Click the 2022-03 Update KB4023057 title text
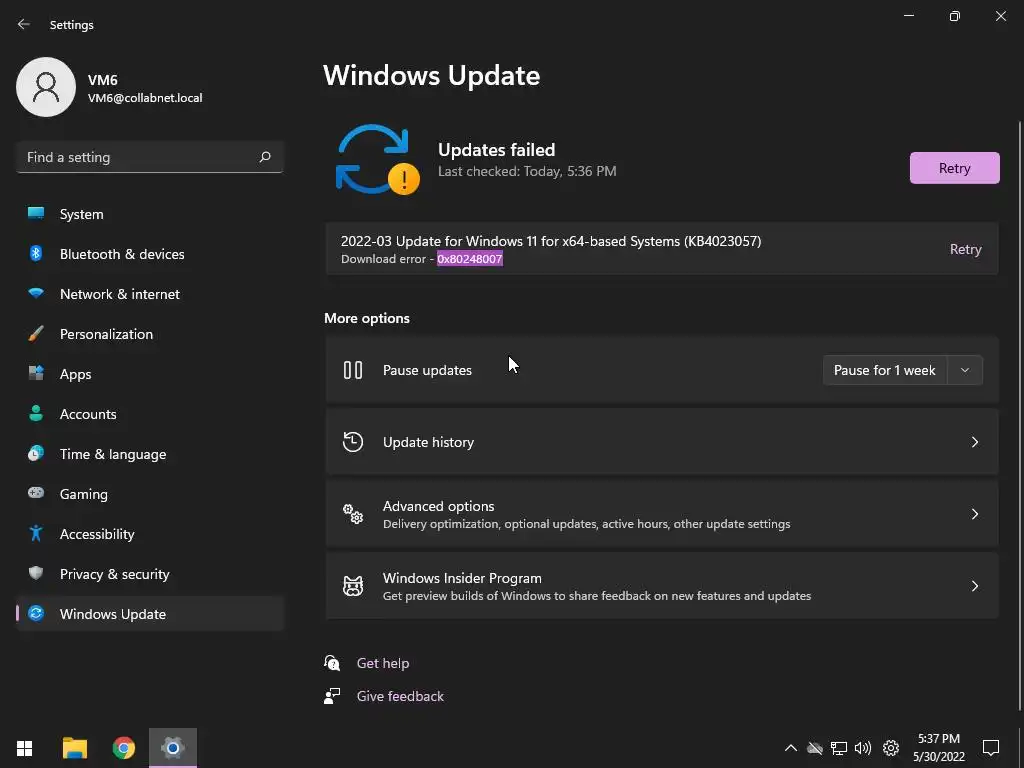Screen dimensions: 1024x768 point(551,241)
